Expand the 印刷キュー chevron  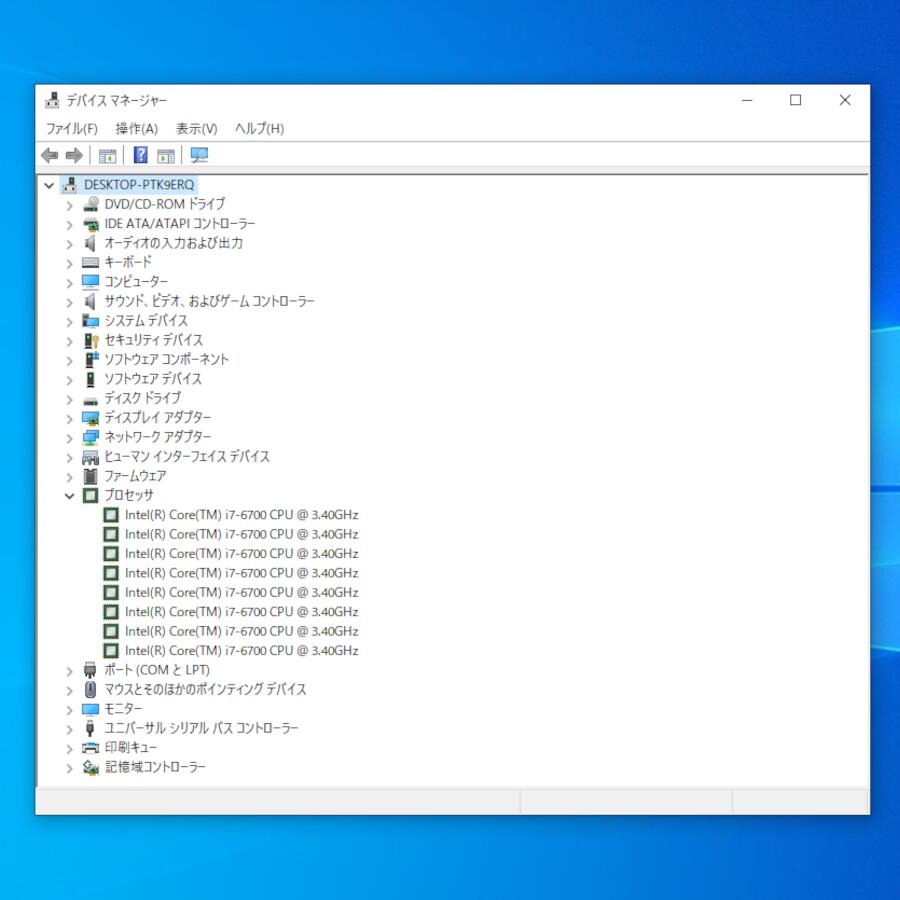point(69,748)
